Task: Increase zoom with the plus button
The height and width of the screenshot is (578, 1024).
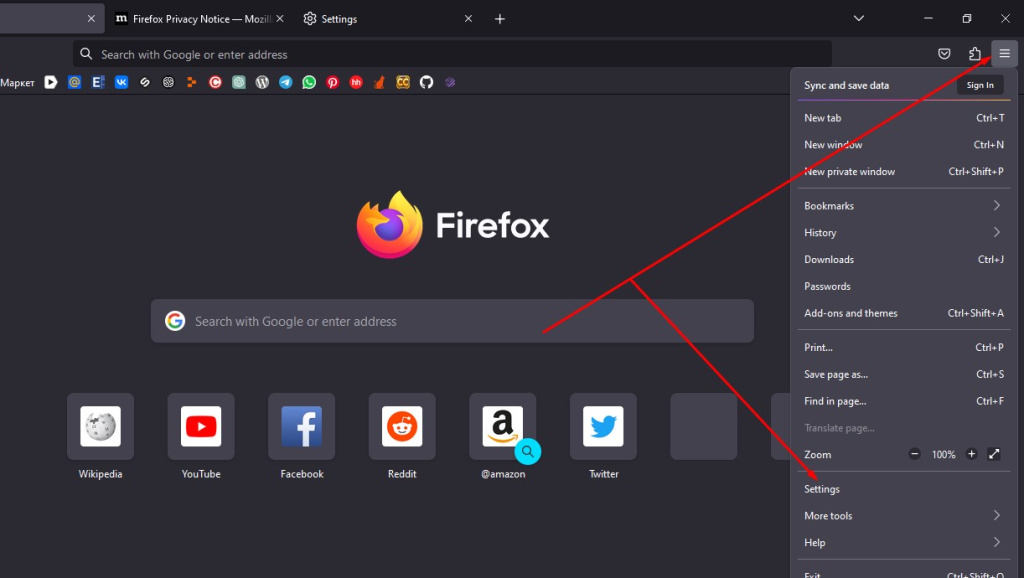Action: (971, 454)
